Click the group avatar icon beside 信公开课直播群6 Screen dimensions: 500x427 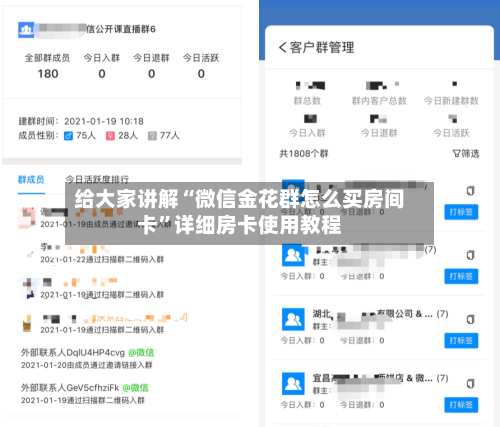tap(26, 30)
